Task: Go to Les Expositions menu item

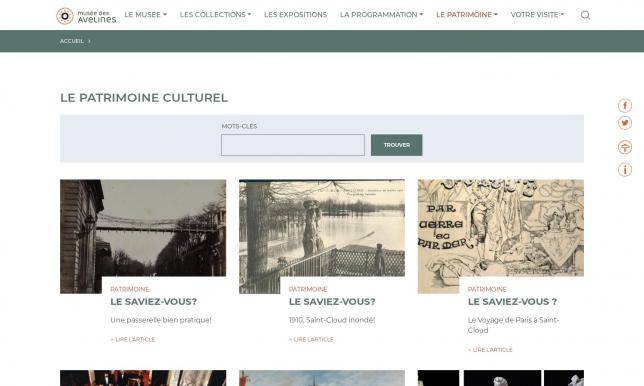Action: tap(295, 15)
